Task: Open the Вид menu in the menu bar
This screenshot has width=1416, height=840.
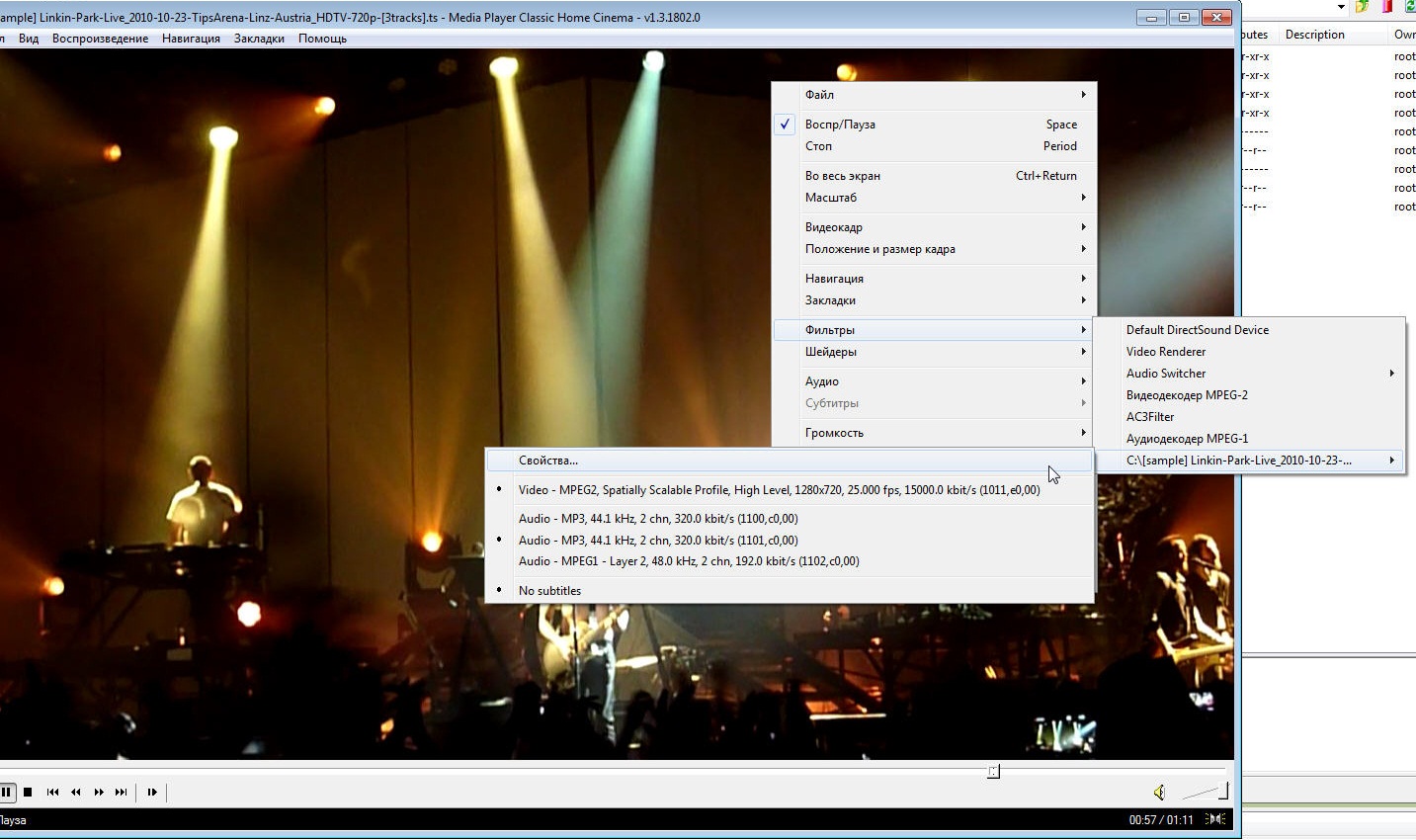Action: coord(29,39)
